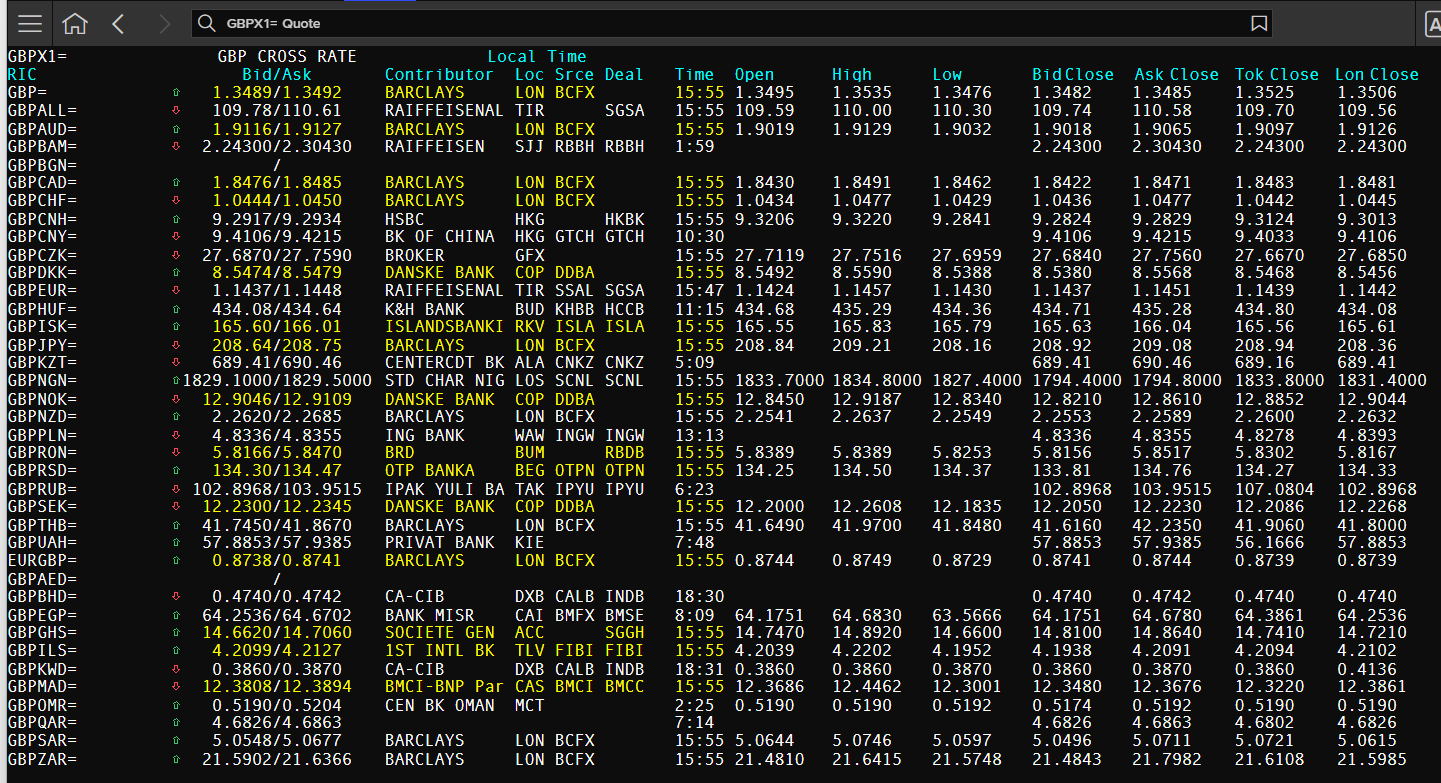The height and width of the screenshot is (783, 1441).
Task: Select the GBPNGN= bid/ask quote
Action: [x=277, y=381]
